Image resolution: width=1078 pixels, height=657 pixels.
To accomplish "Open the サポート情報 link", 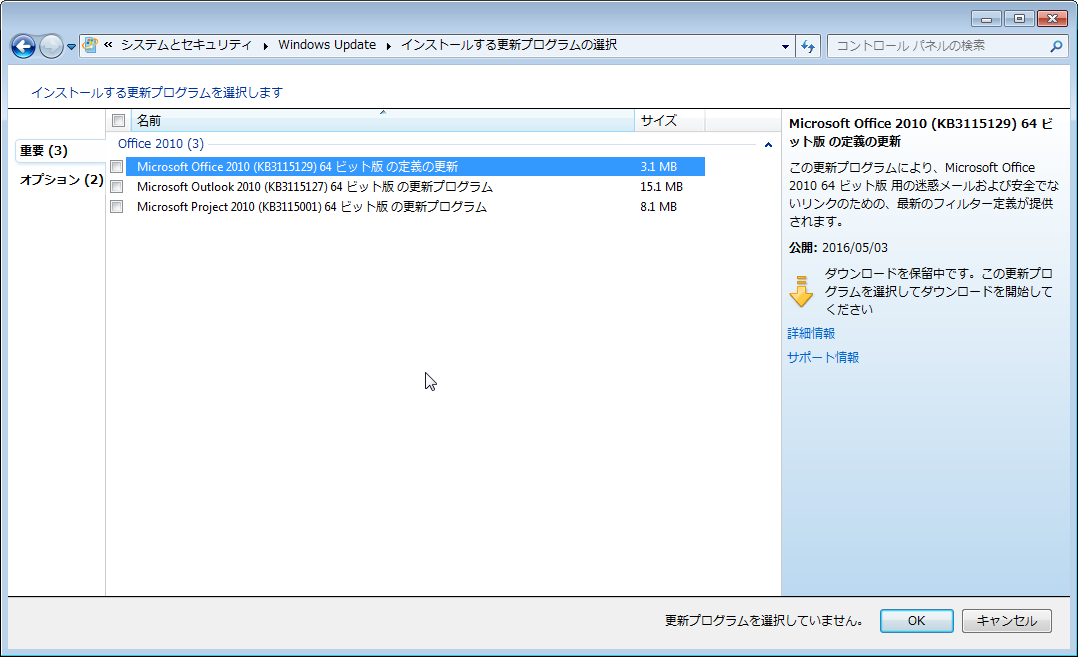I will (x=823, y=357).
